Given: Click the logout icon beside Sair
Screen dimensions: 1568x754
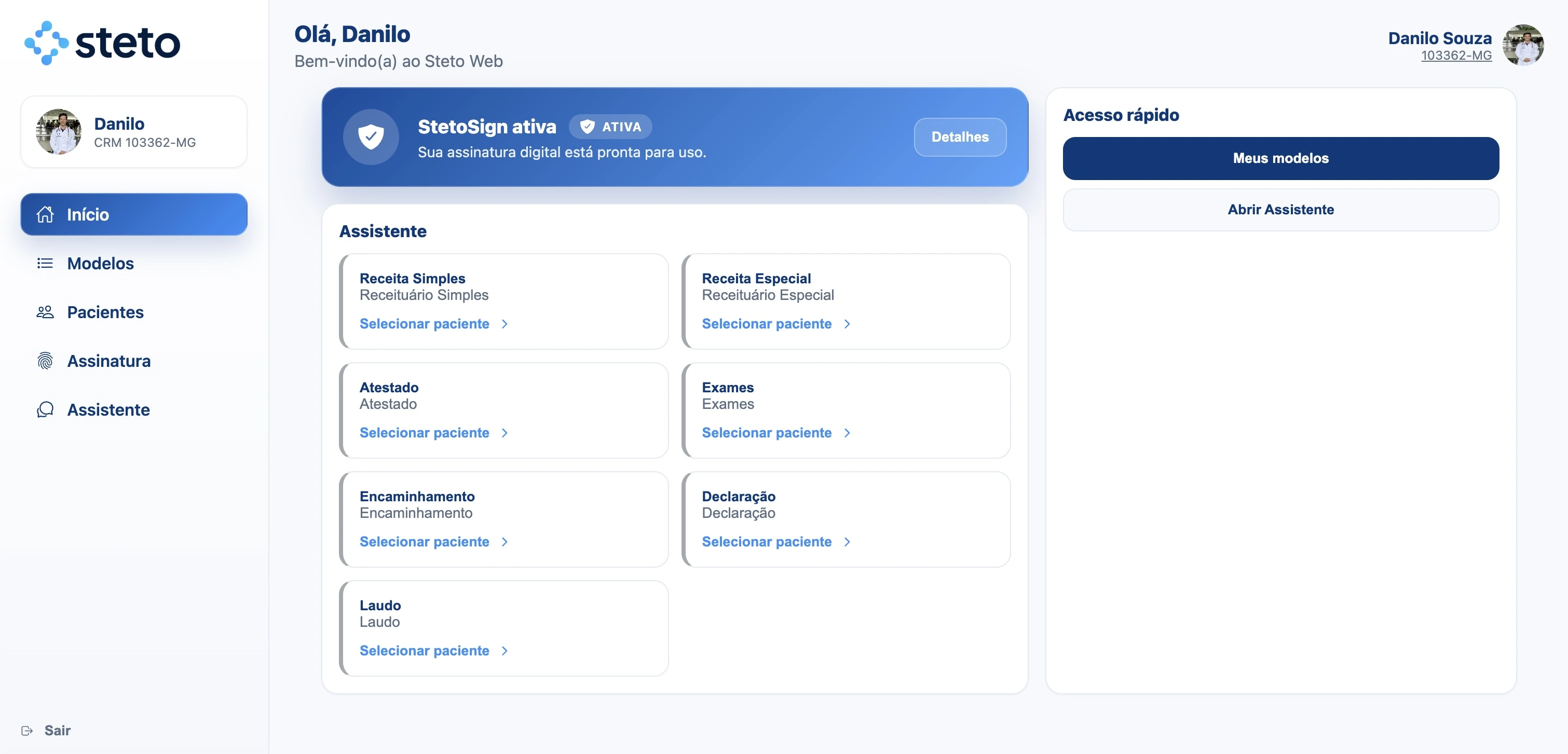Looking at the screenshot, I should [x=27, y=730].
